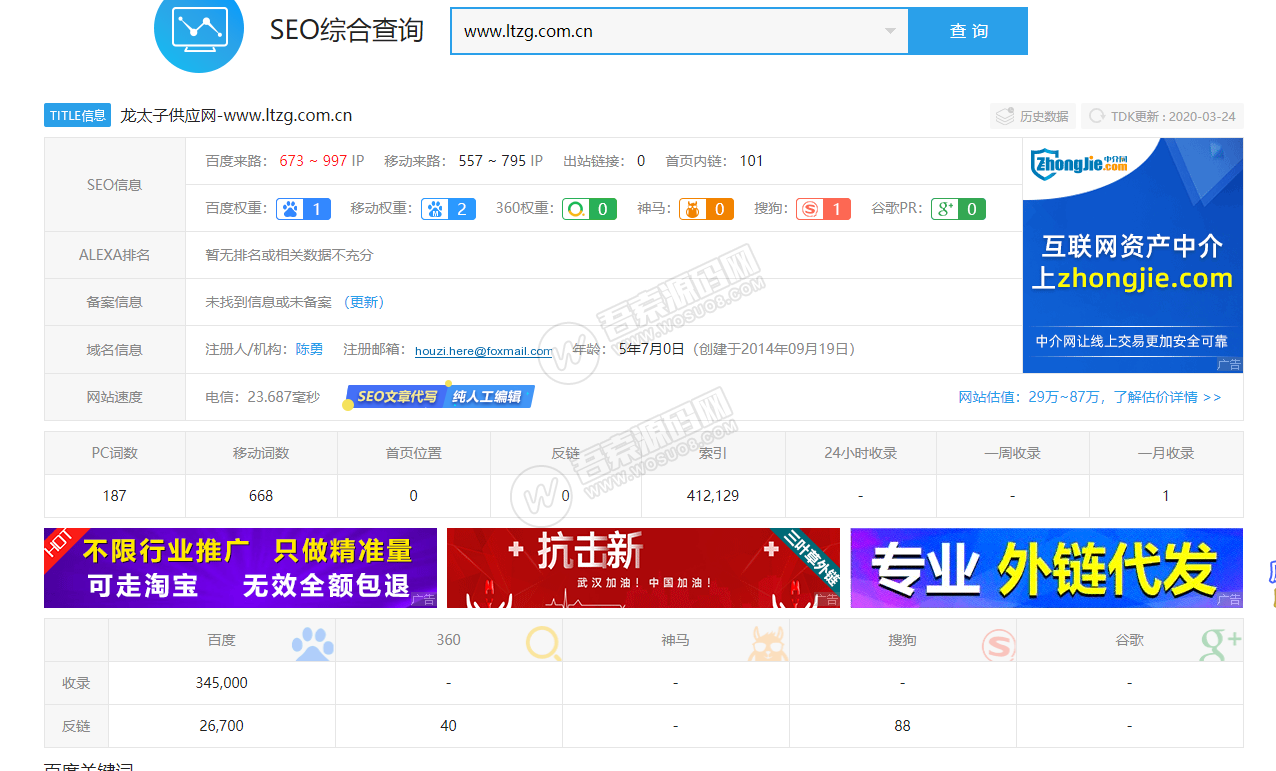The height and width of the screenshot is (771, 1276).
Task: Focus the www.ltzg.com.cn domain input field
Action: 680,31
